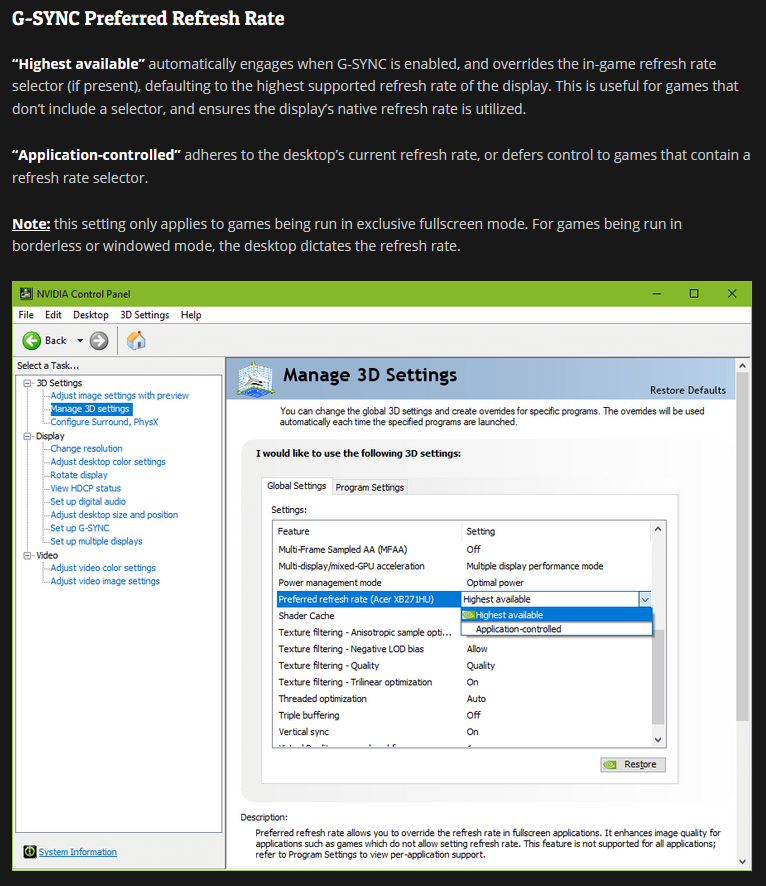Select Adjust image settings with preview
This screenshot has width=766, height=886.
click(x=119, y=396)
